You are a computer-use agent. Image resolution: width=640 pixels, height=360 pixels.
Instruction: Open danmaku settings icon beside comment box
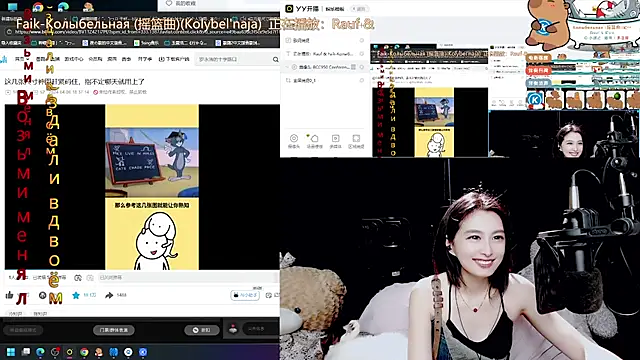click(90, 278)
